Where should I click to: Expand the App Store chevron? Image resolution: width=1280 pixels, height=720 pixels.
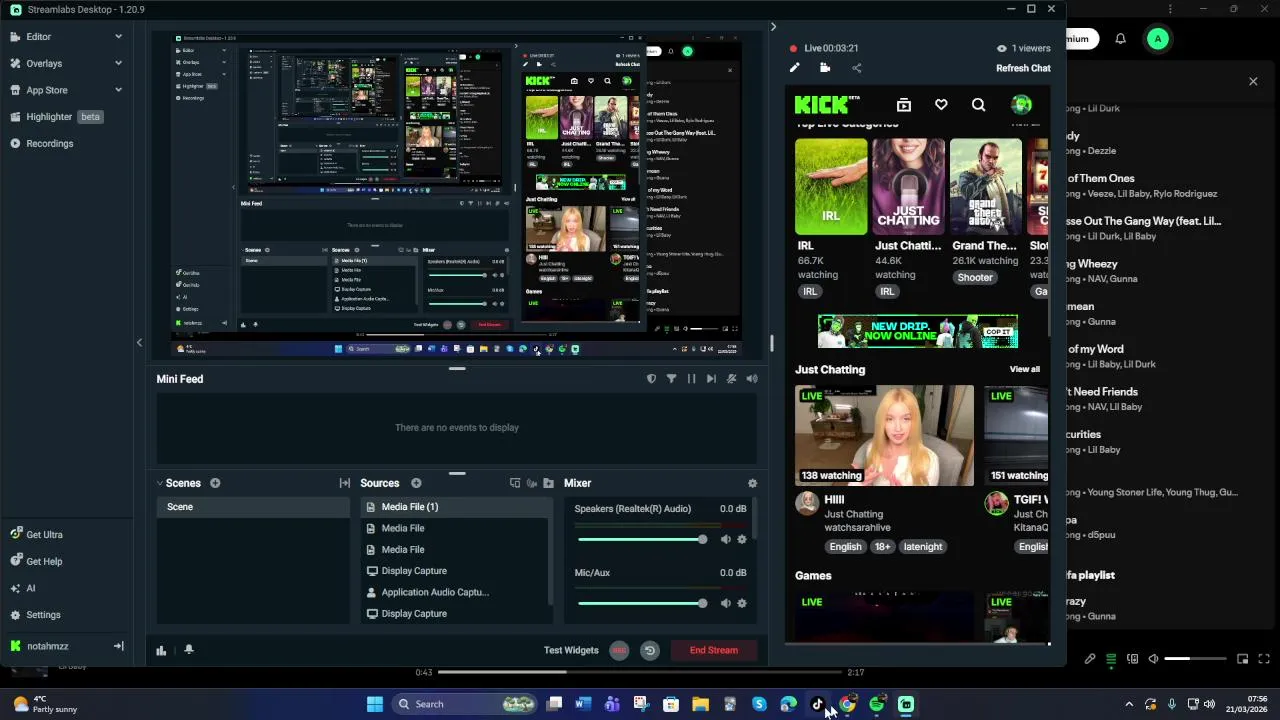[118, 90]
